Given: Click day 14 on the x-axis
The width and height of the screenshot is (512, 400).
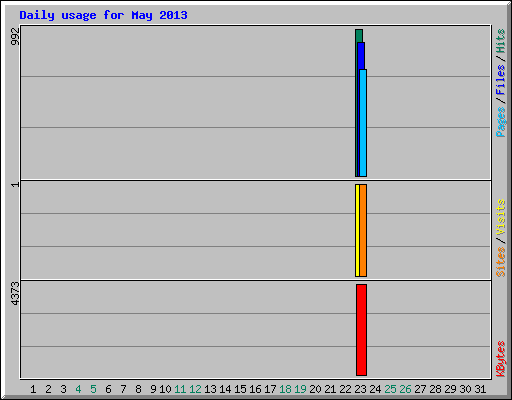Looking at the screenshot, I should coord(225,389).
